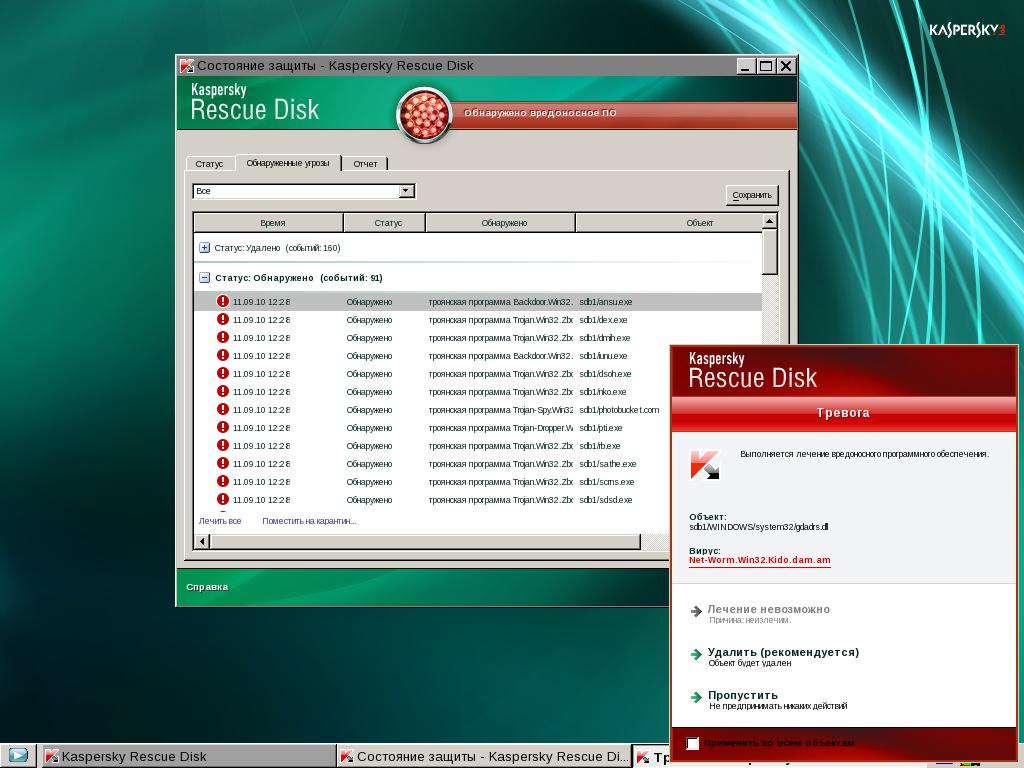The height and width of the screenshot is (768, 1024).
Task: Click the Лечить все link
Action: tap(220, 520)
